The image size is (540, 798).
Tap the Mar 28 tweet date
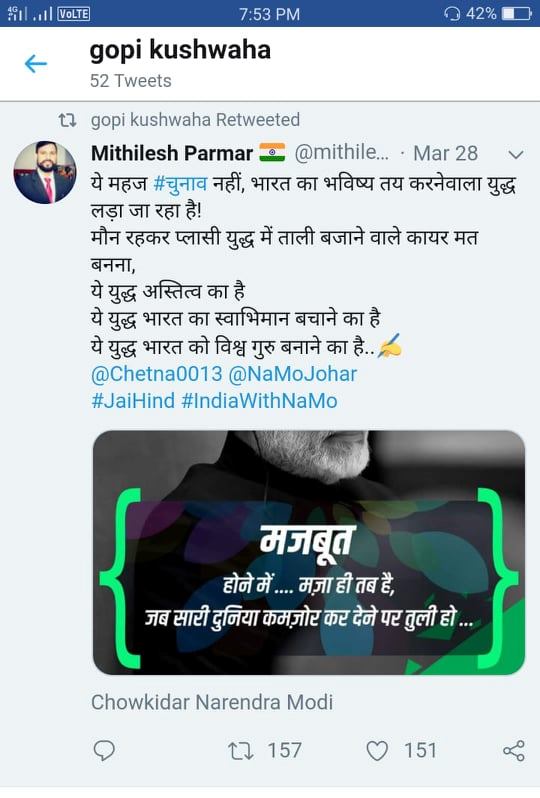click(445, 153)
